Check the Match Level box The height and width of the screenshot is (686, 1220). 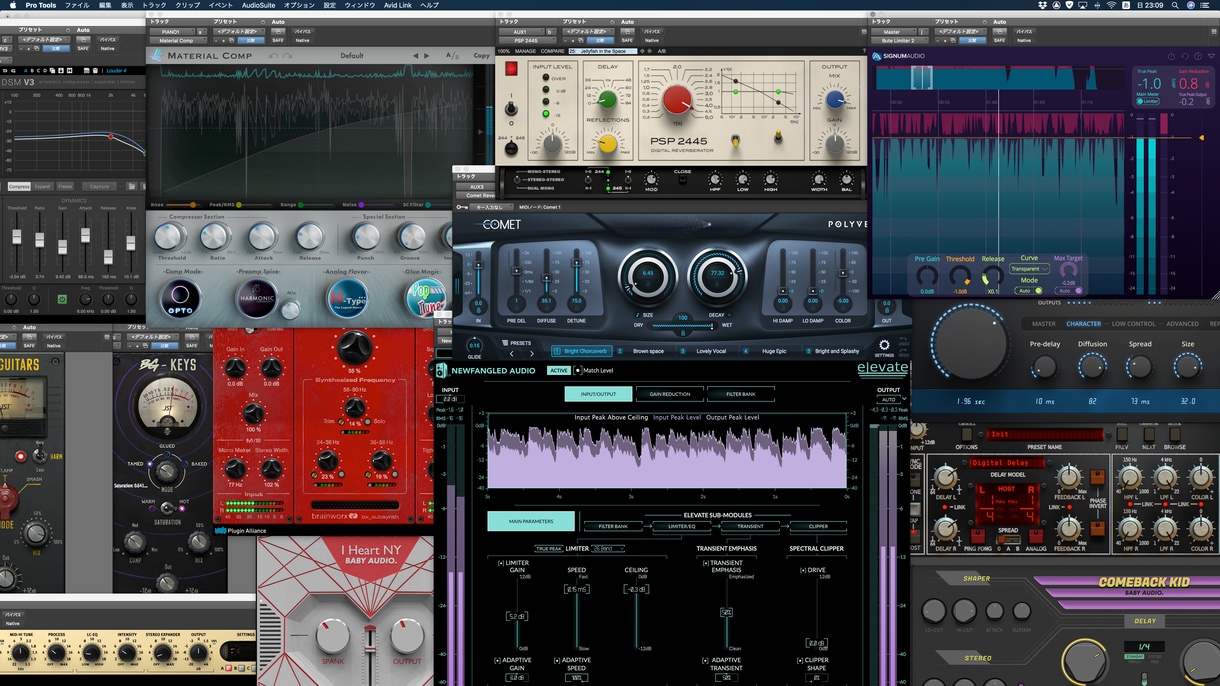click(577, 370)
